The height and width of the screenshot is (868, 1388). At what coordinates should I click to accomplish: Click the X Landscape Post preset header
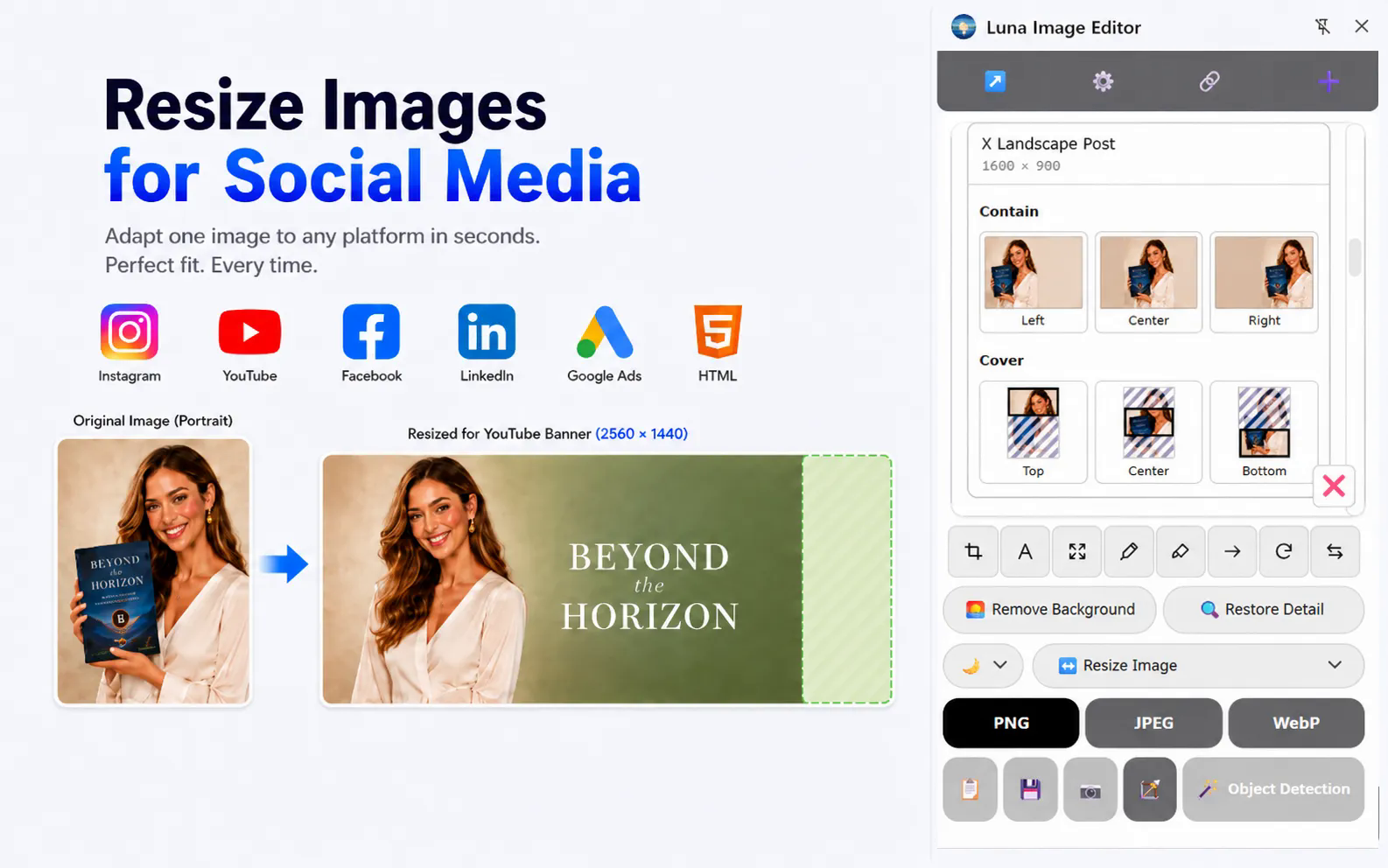pyautogui.click(x=1148, y=154)
